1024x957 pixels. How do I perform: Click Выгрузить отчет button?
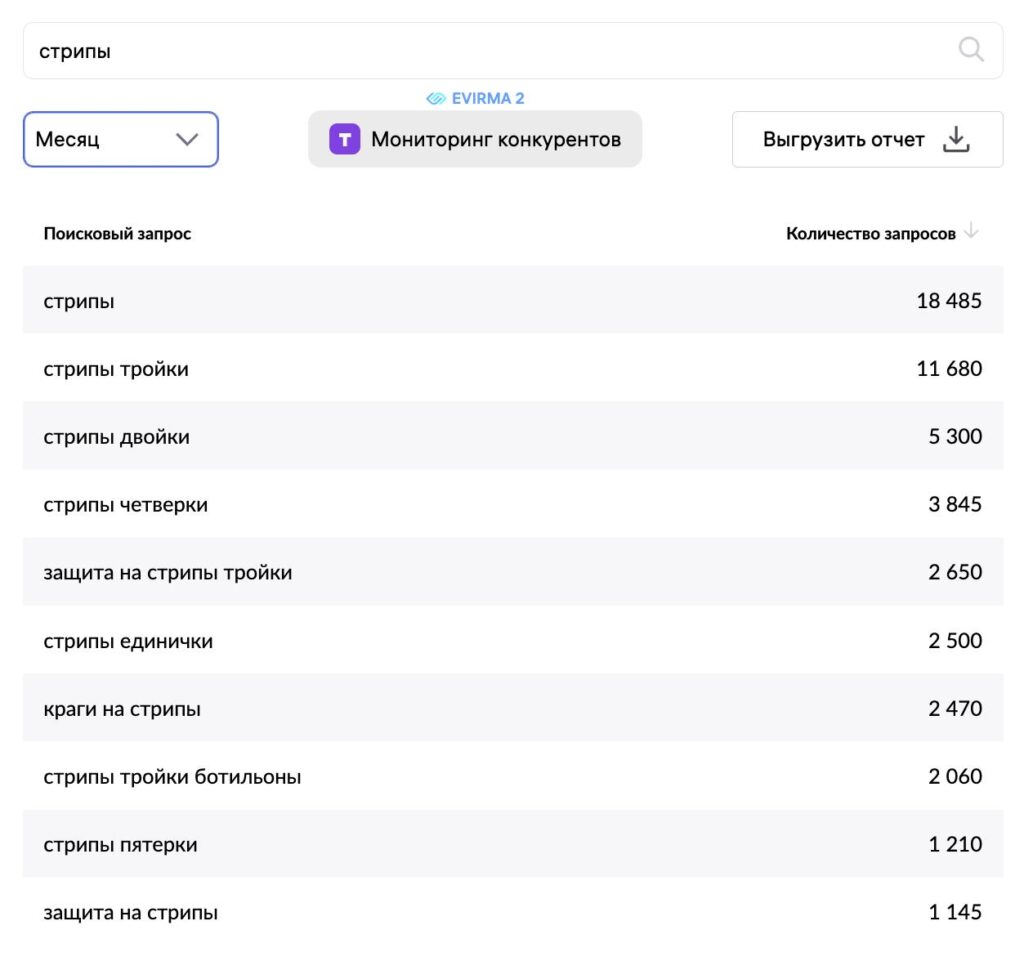867,139
